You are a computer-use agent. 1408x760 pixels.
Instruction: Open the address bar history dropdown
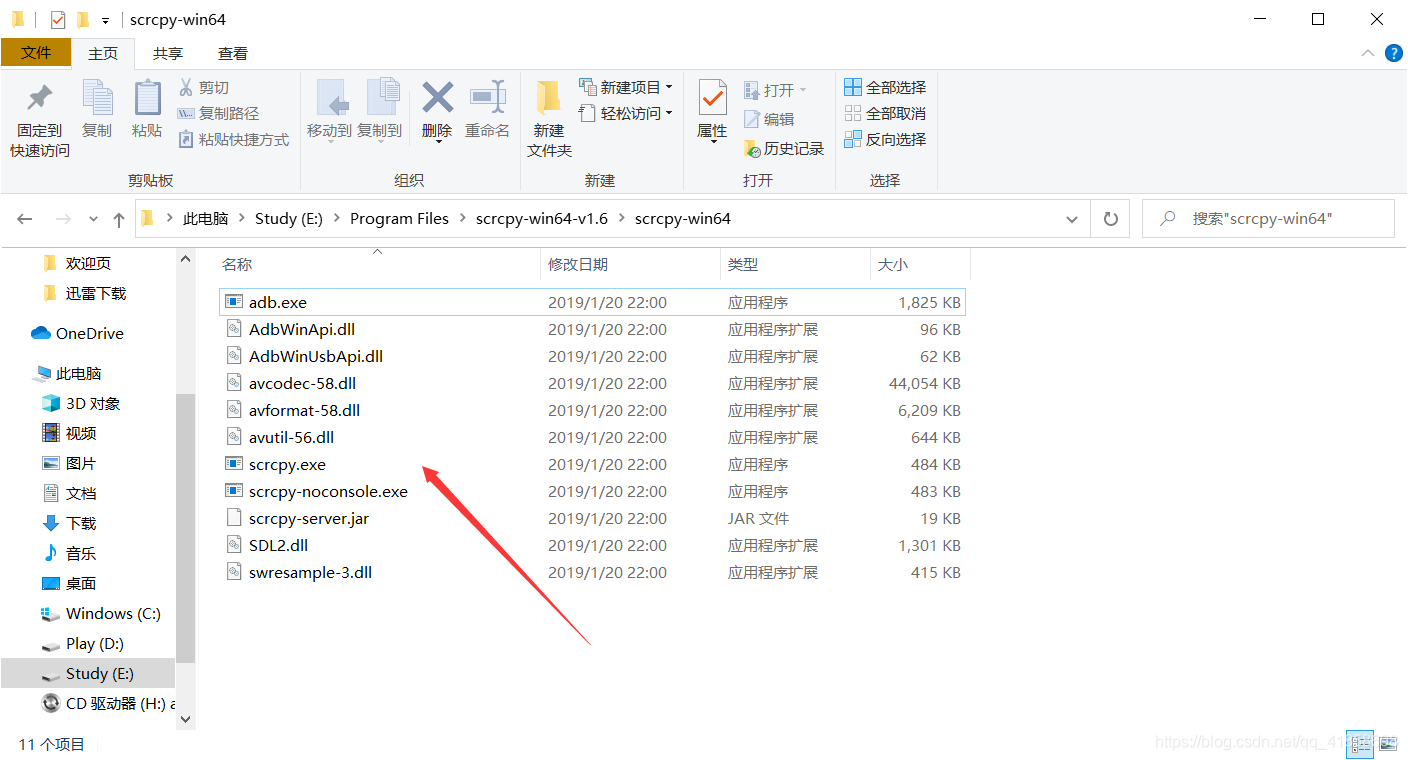[x=1072, y=219]
